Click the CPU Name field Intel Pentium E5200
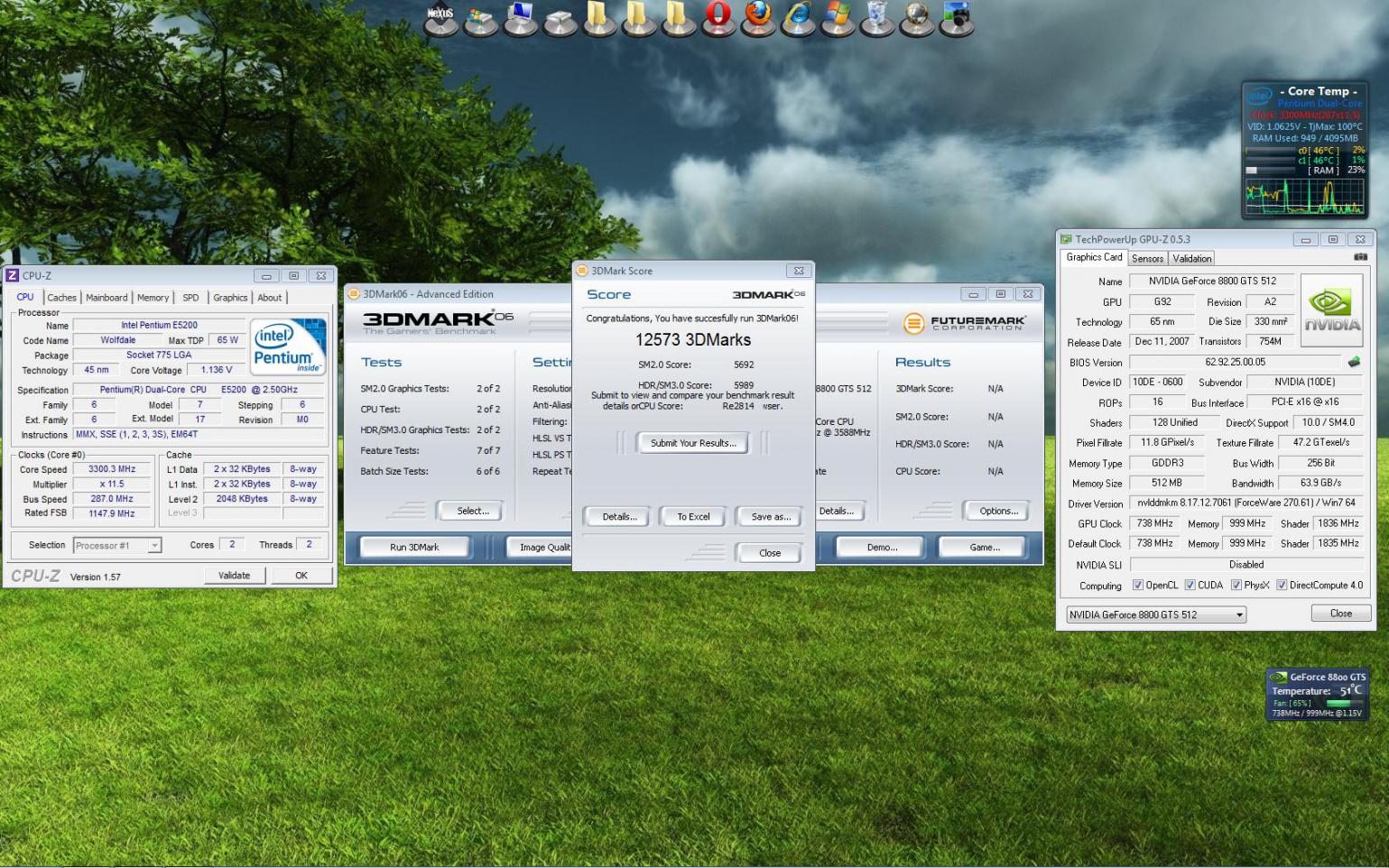The width and height of the screenshot is (1389, 868). (159, 326)
